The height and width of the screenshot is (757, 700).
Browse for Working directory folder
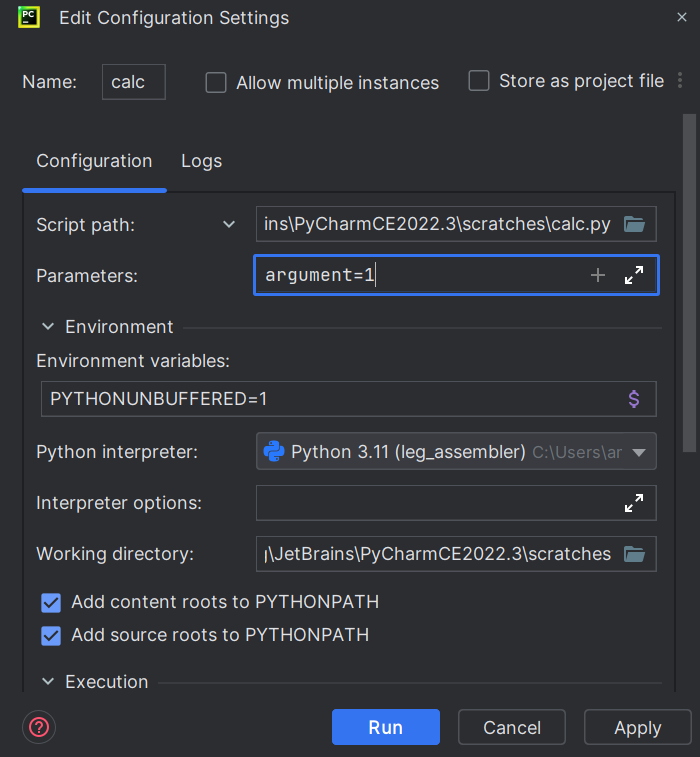(x=634, y=554)
